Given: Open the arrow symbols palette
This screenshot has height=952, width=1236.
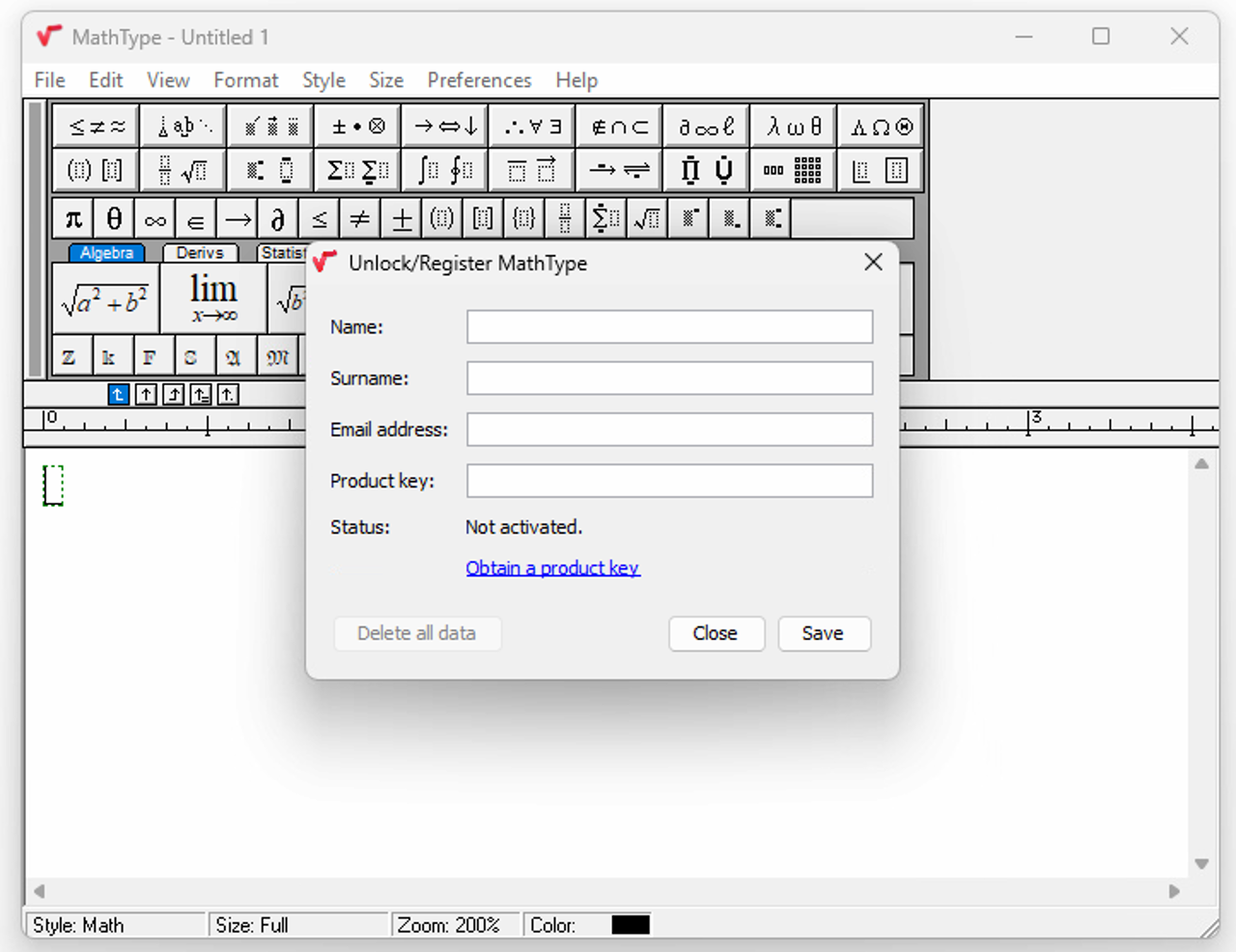Looking at the screenshot, I should [x=444, y=126].
